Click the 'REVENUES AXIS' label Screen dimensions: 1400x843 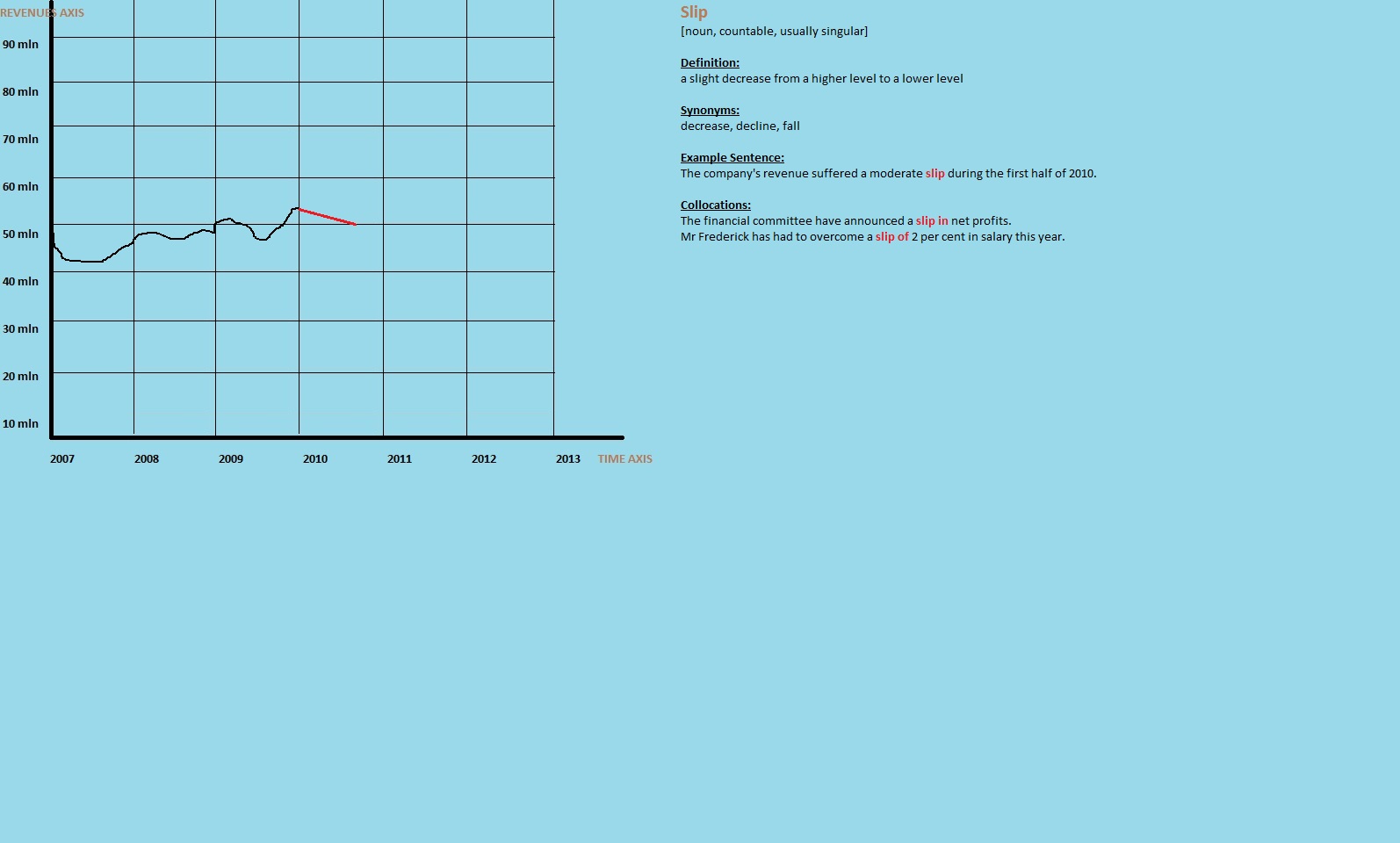pyautogui.click(x=42, y=12)
